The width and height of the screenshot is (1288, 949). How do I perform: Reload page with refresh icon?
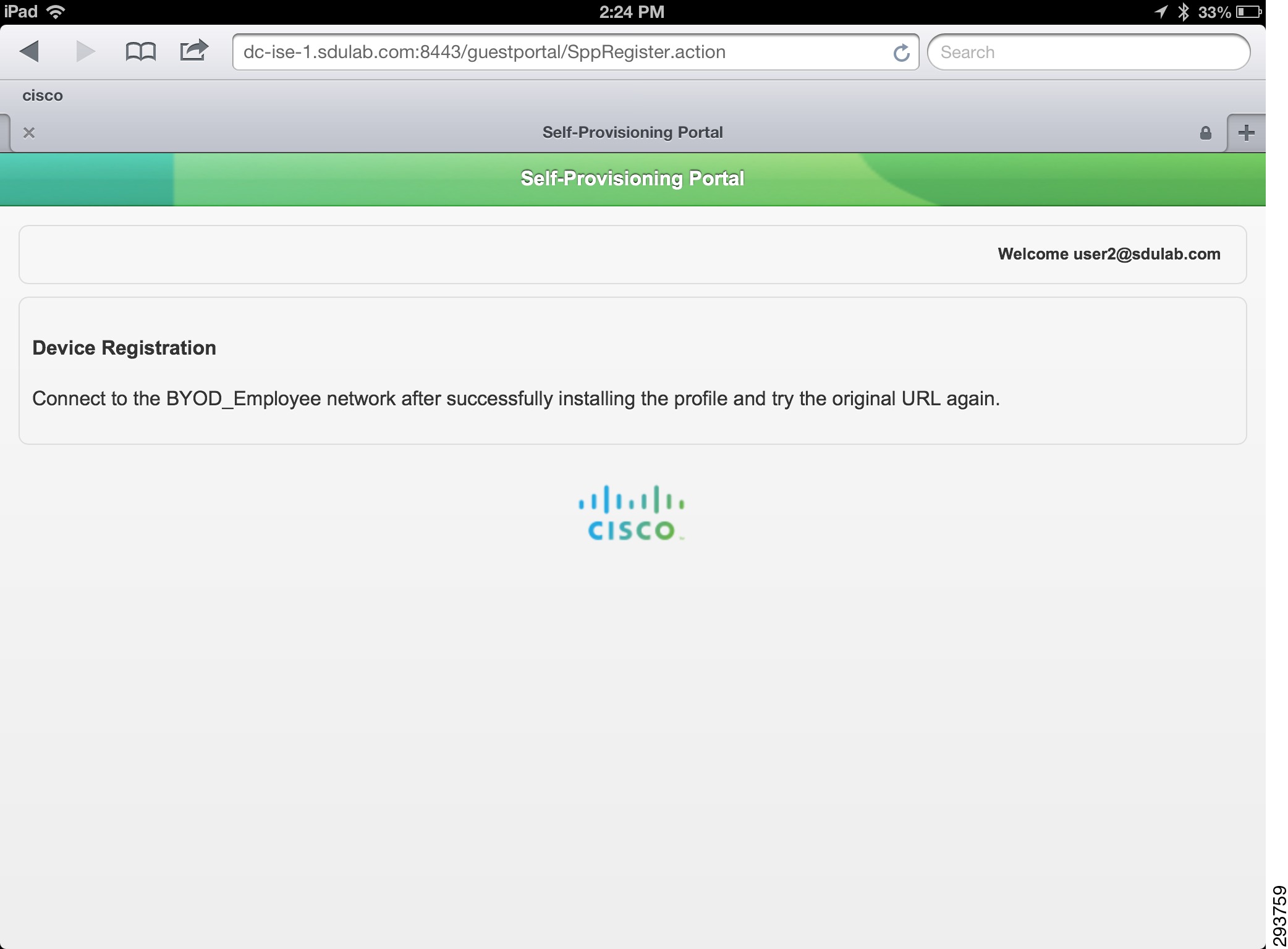tap(901, 53)
